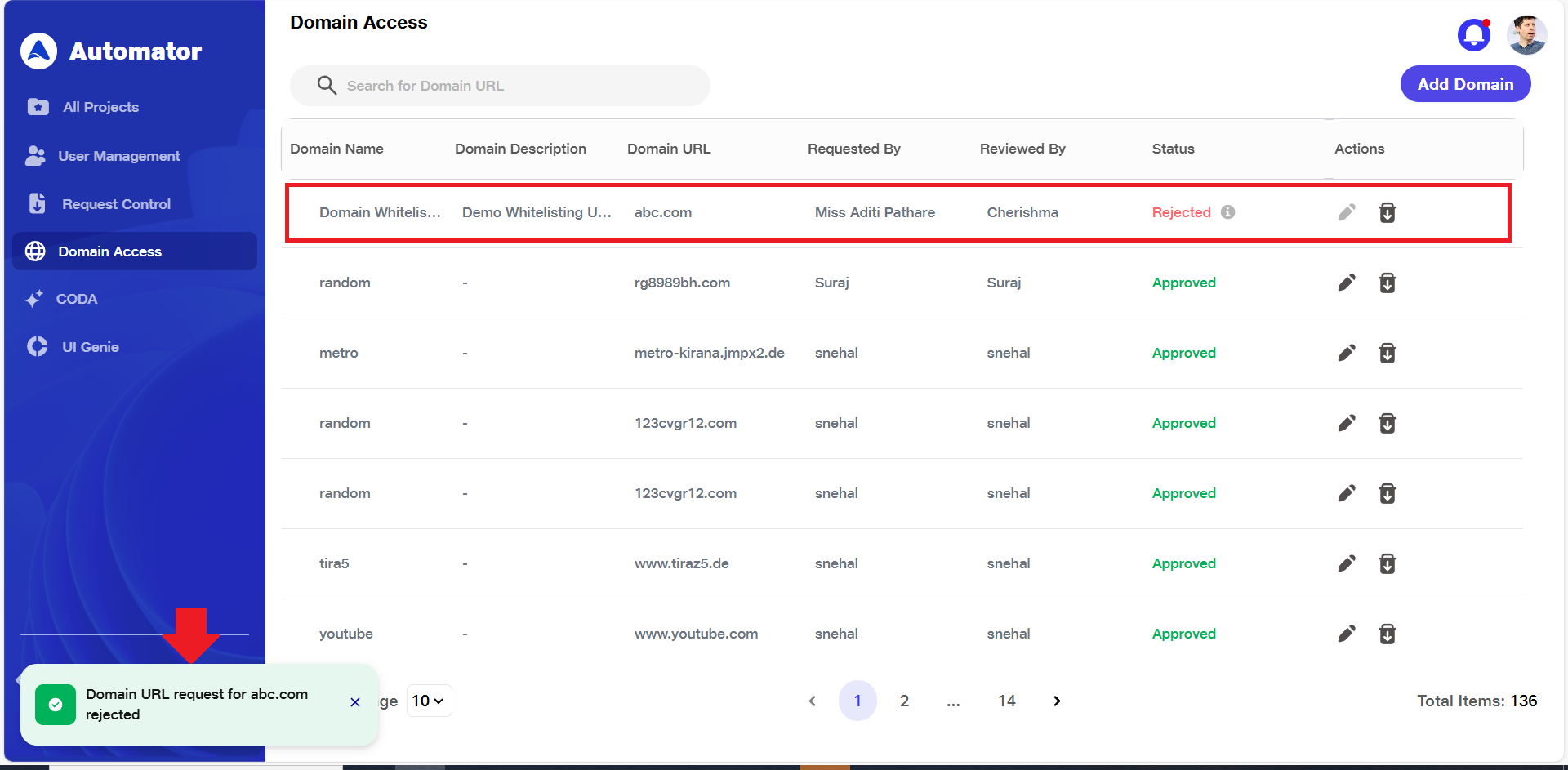1568x770 pixels.
Task: Click the info icon beside Rejected status
Action: (1227, 212)
